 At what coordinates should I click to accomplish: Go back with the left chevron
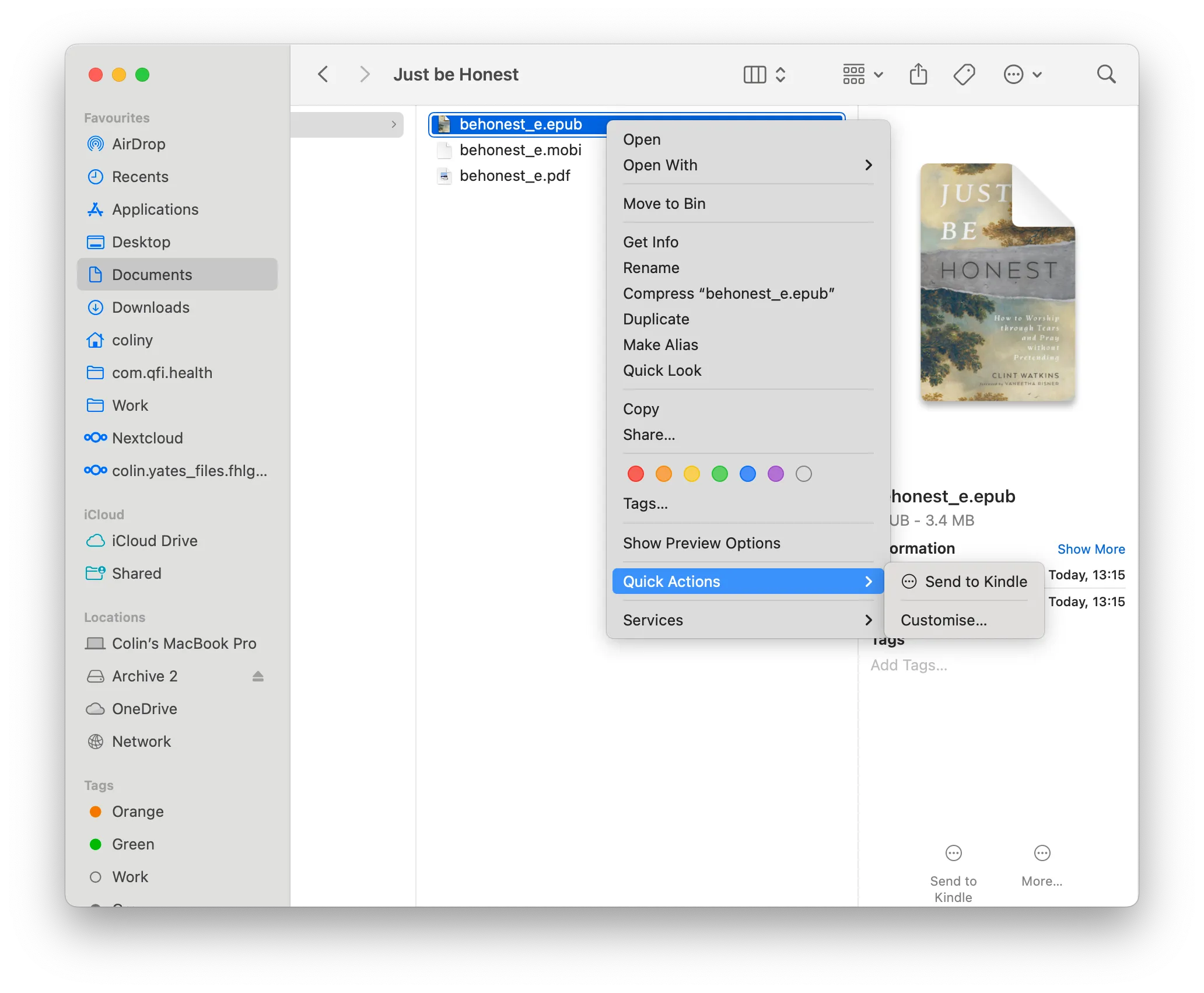(323, 74)
